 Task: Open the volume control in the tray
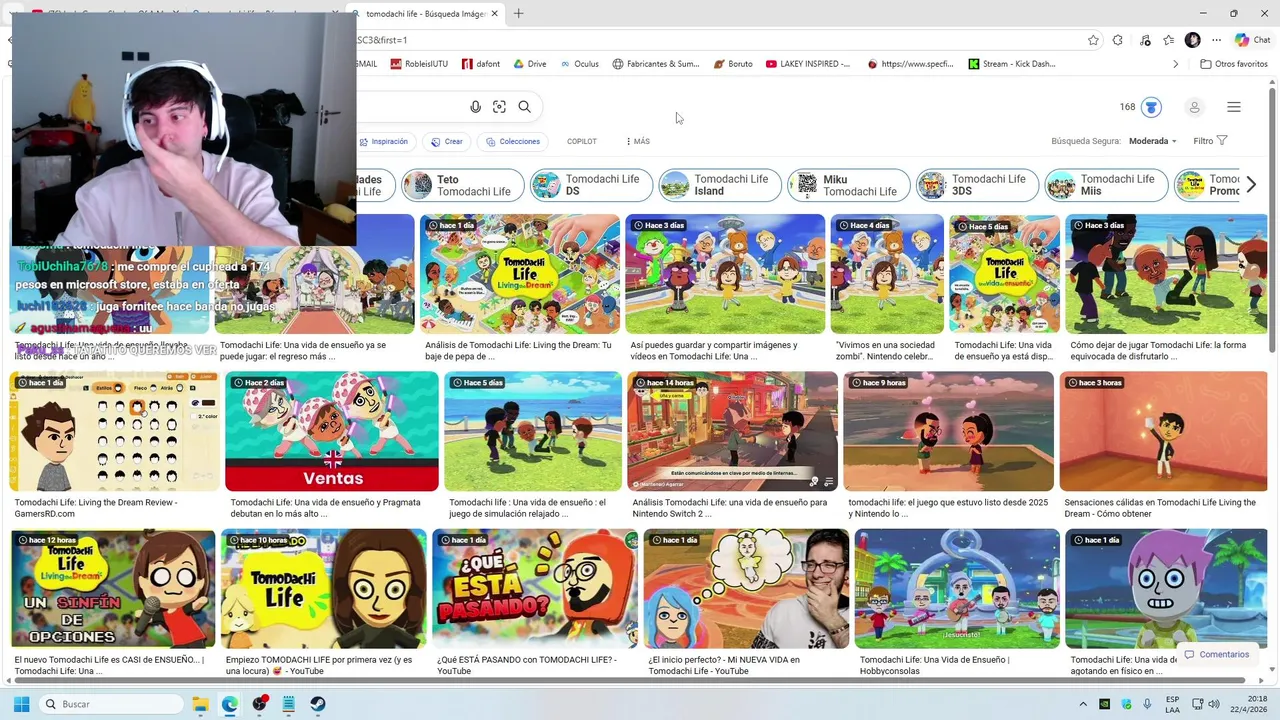(x=1215, y=704)
